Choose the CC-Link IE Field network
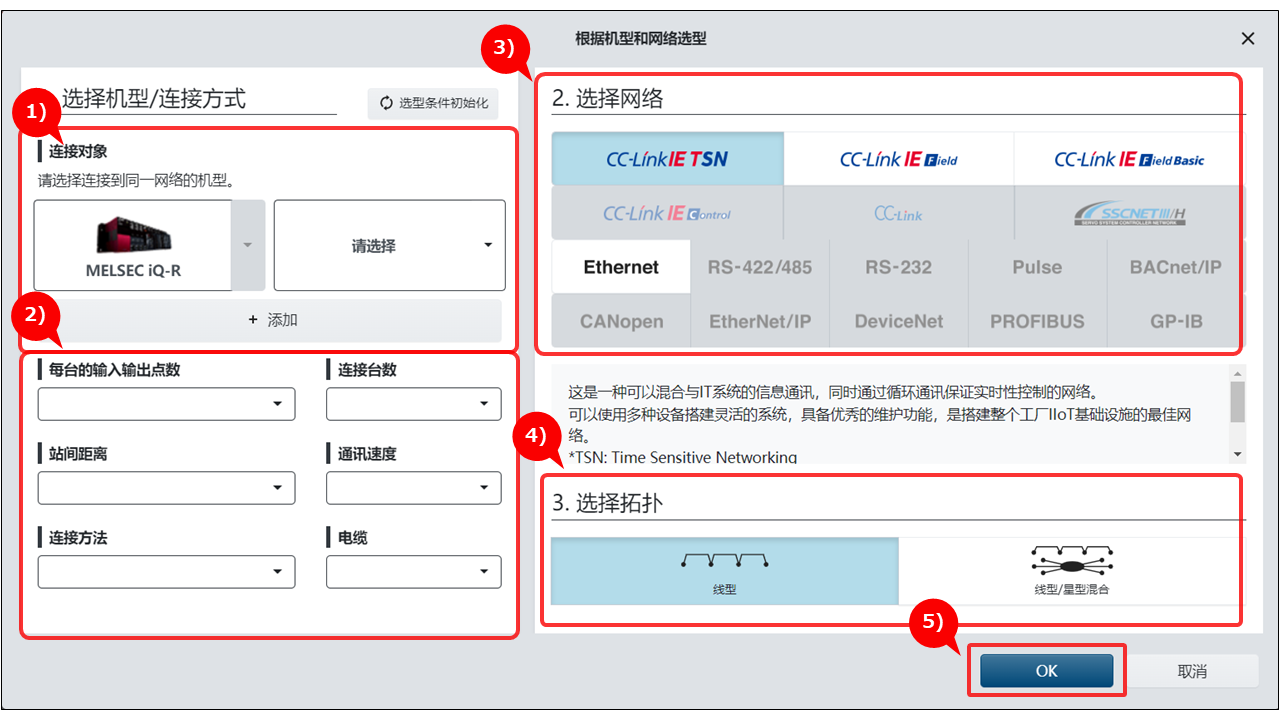Image resolution: width=1280 pixels, height=720 pixels. tap(898, 159)
